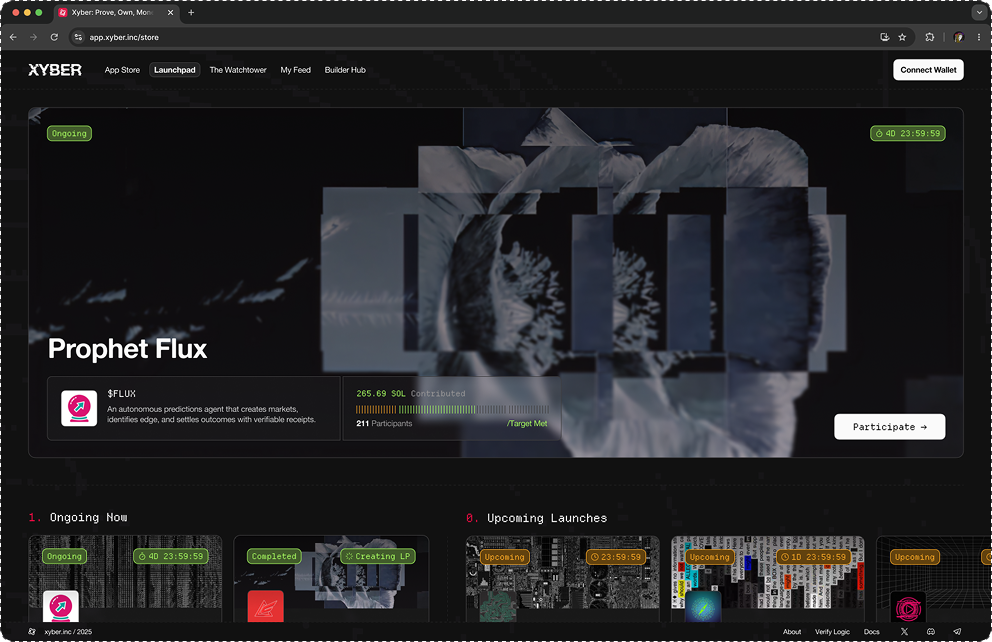Click the SOL contribution progress bar

click(452, 410)
